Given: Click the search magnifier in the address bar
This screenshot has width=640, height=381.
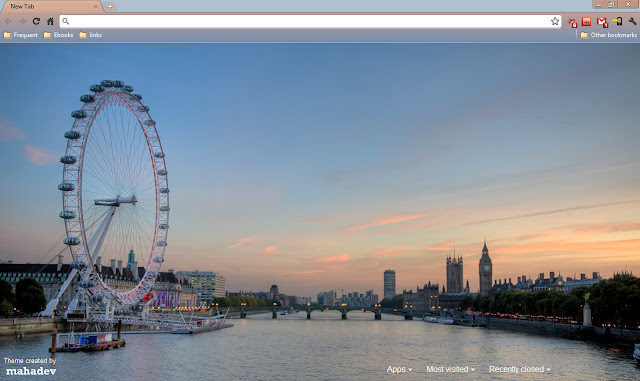Looking at the screenshot, I should tap(66, 21).
